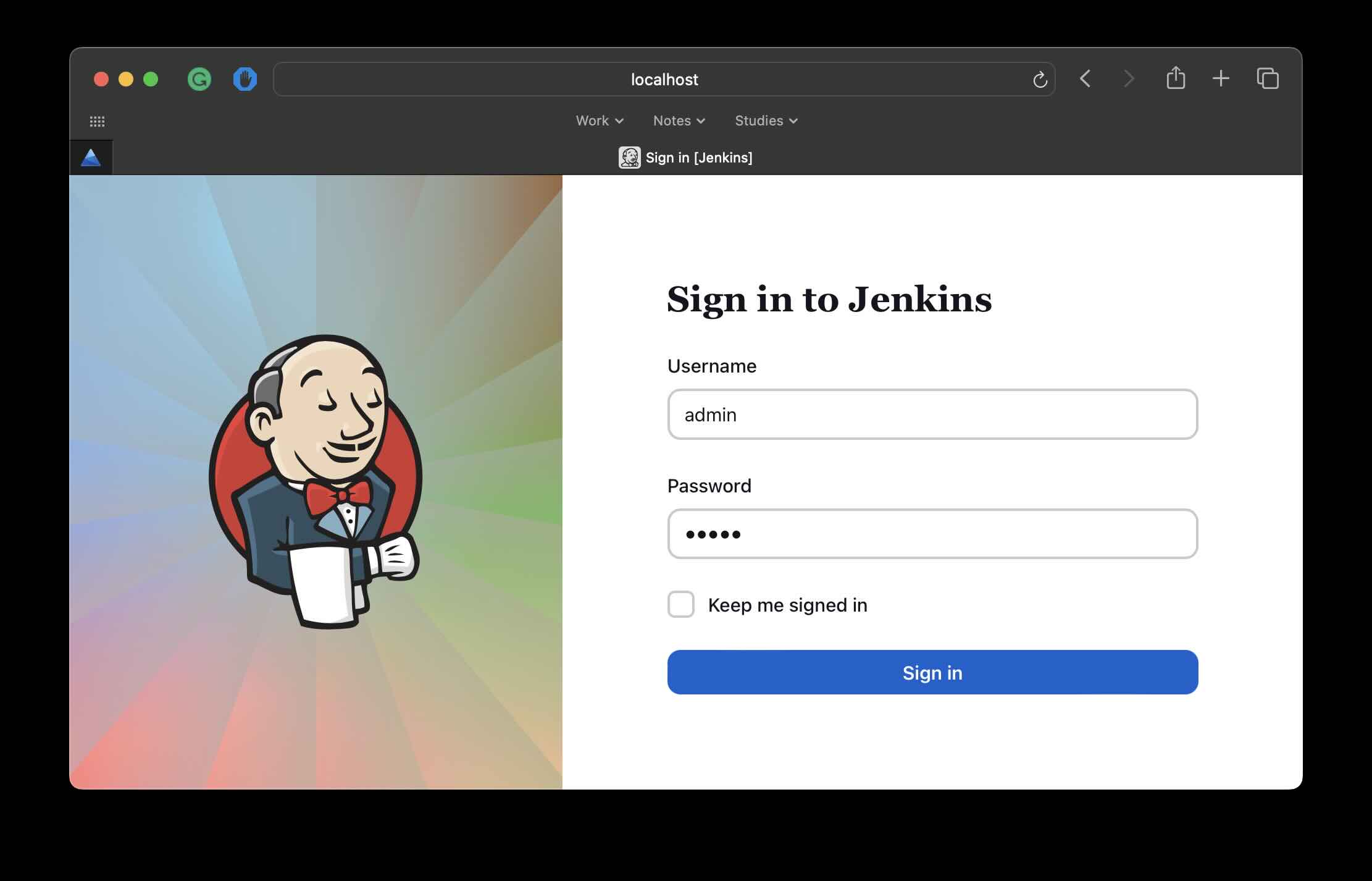The width and height of the screenshot is (1372, 881).
Task: Open a new tab with the plus icon
Action: [x=1221, y=79]
